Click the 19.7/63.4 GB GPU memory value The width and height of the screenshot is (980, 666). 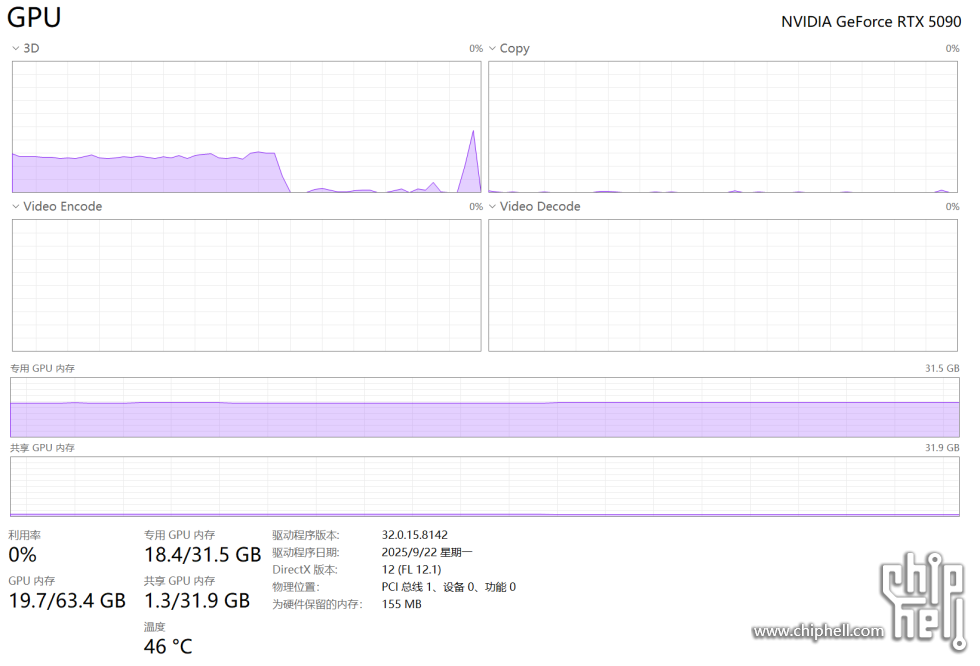pyautogui.click(x=67, y=600)
